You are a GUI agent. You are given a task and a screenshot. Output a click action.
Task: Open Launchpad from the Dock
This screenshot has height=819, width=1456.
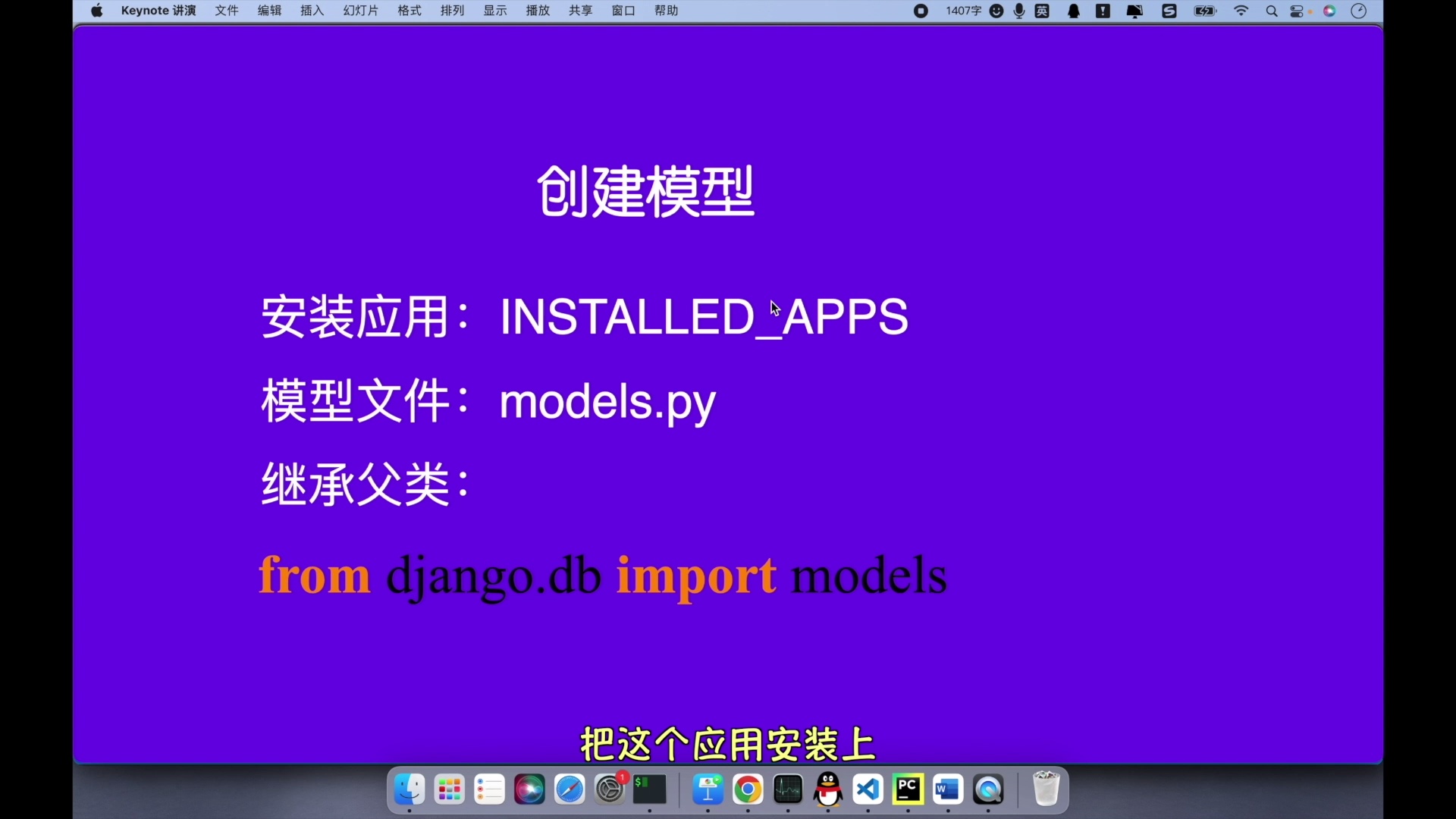(x=450, y=790)
